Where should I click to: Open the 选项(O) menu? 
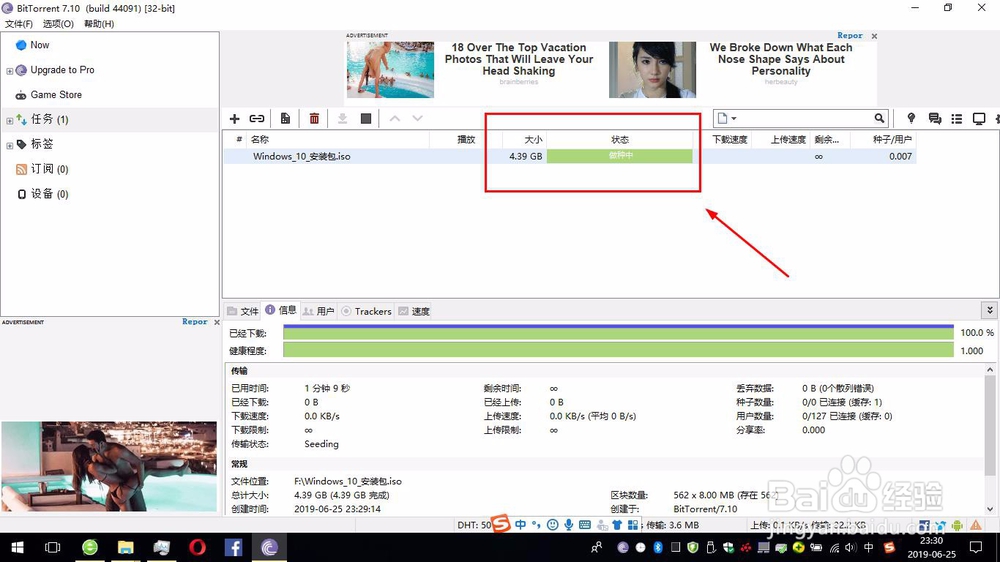[x=58, y=24]
